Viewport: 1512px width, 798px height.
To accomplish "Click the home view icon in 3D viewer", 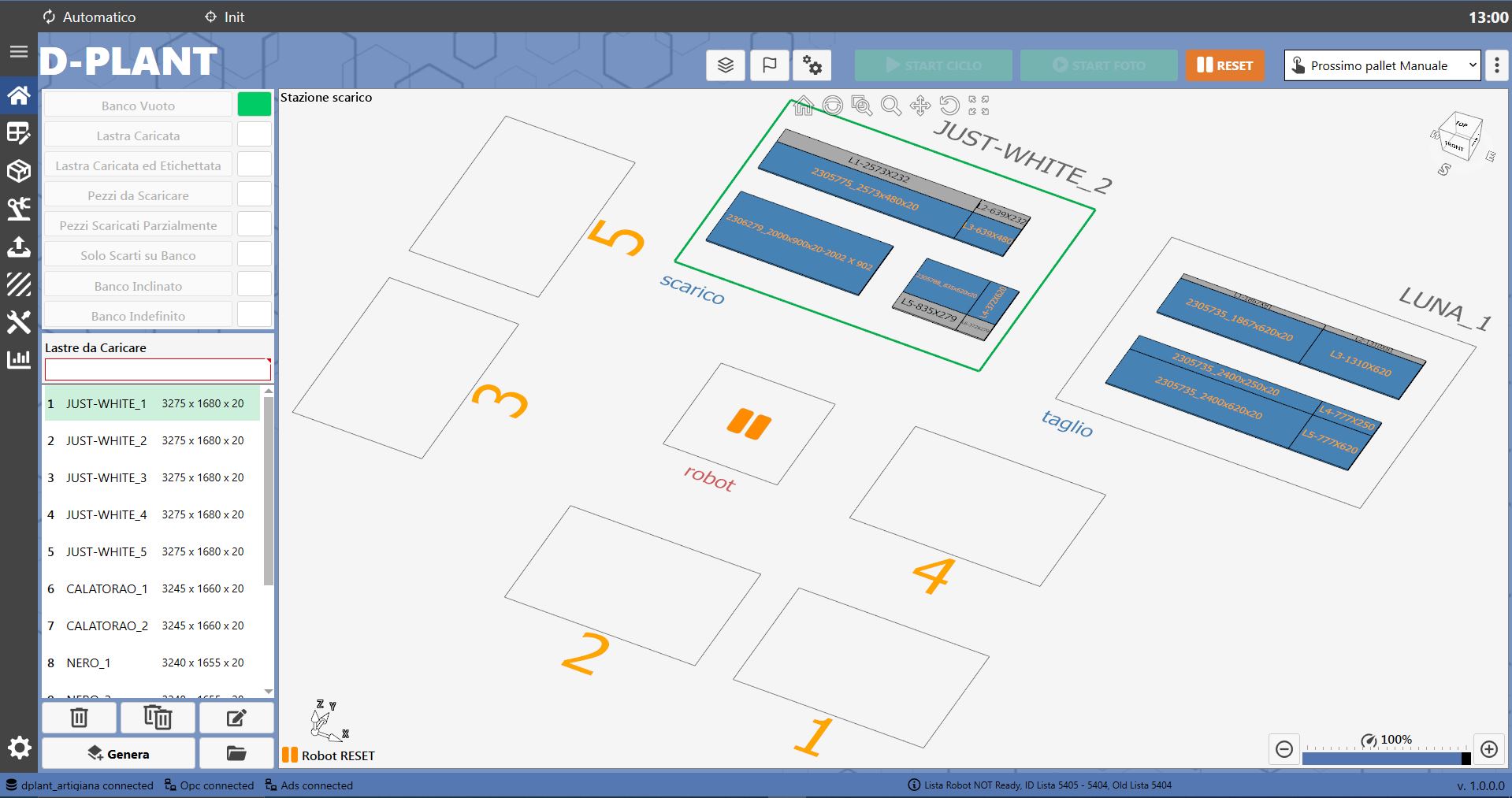I will point(803,106).
